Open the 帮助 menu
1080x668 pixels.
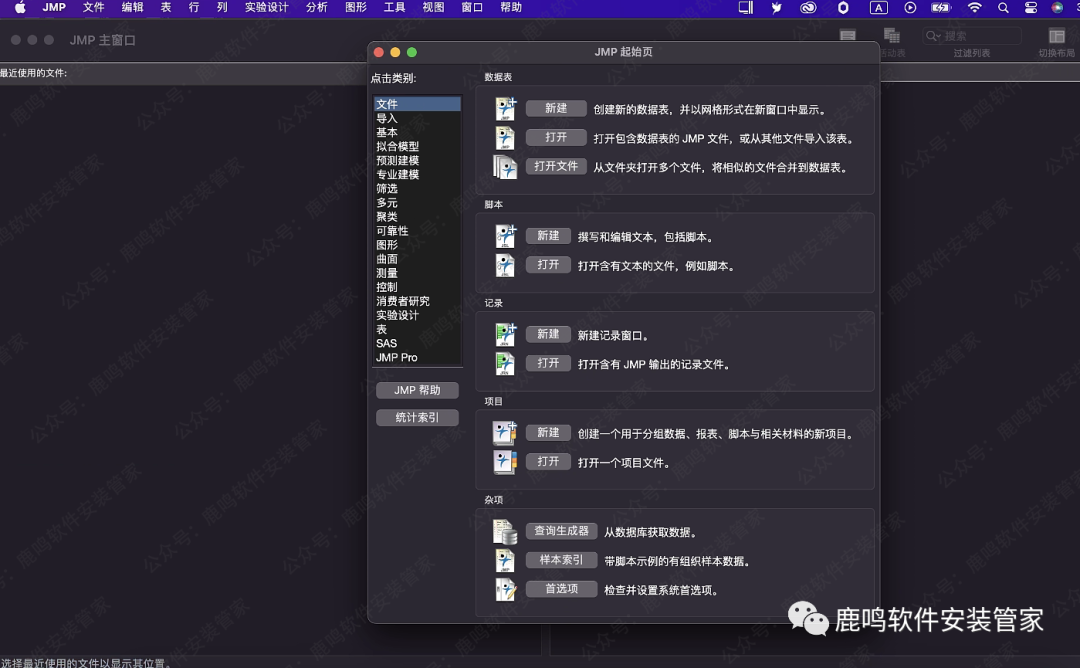point(511,8)
